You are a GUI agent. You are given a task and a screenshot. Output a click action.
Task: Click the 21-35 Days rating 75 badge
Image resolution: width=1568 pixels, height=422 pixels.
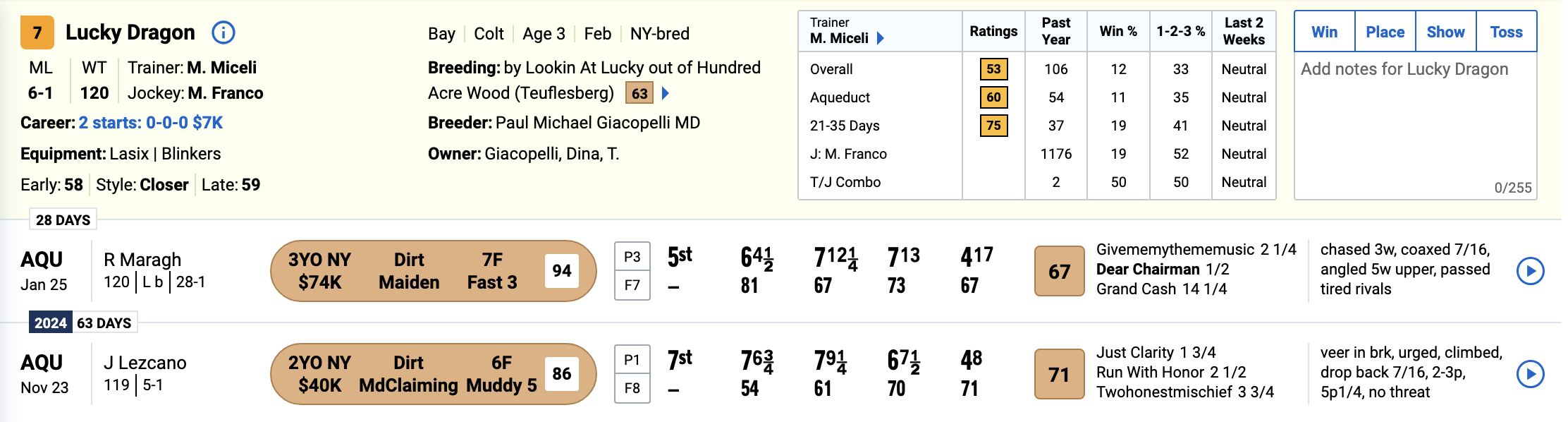pos(993,126)
